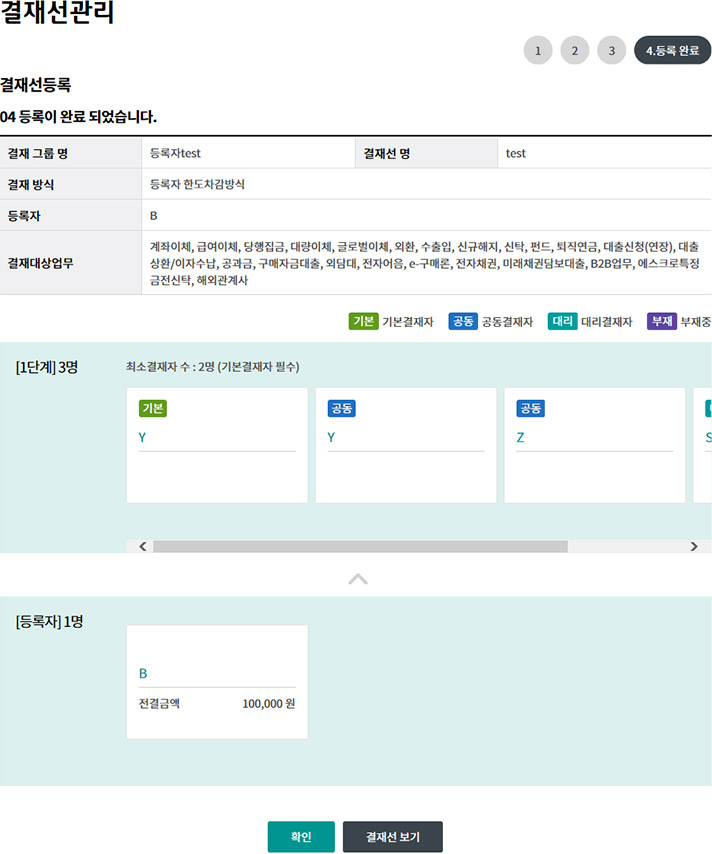Select the 4.등록 완료 step
This screenshot has height=854, width=712.
click(x=672, y=50)
